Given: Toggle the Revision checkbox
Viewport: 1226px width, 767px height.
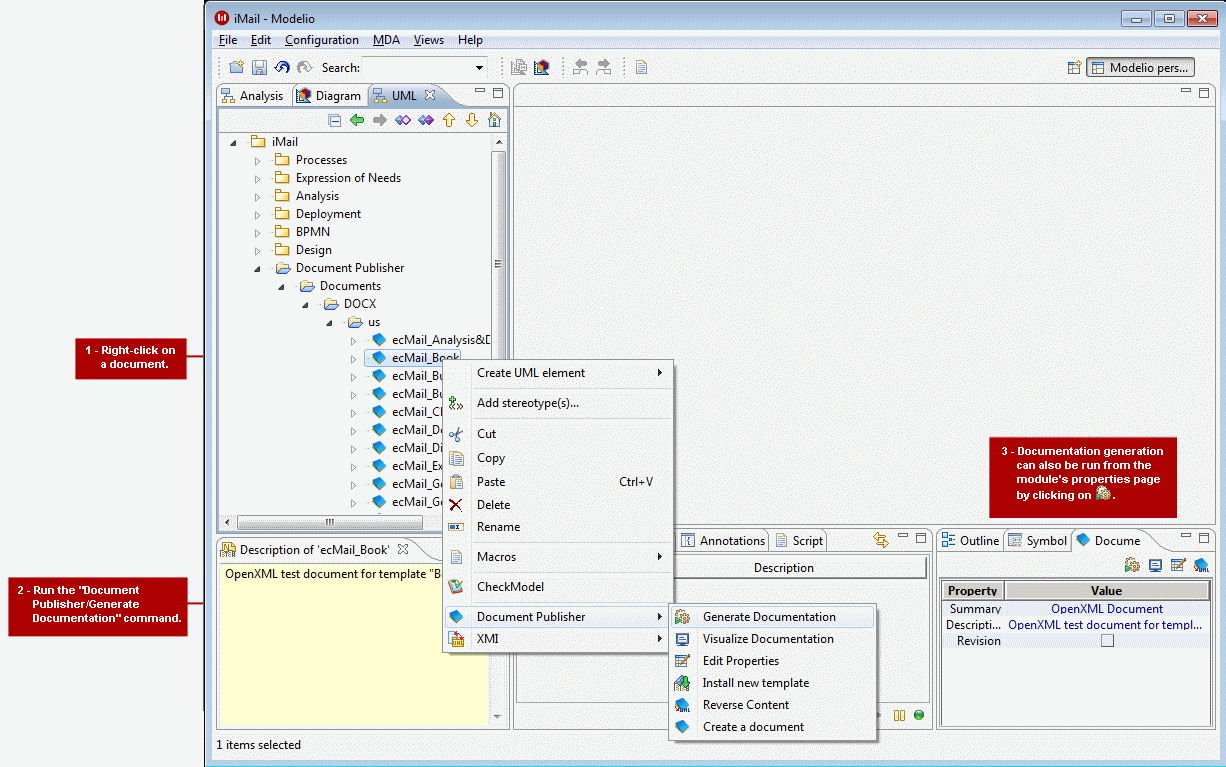Looking at the screenshot, I should pyautogui.click(x=1107, y=641).
